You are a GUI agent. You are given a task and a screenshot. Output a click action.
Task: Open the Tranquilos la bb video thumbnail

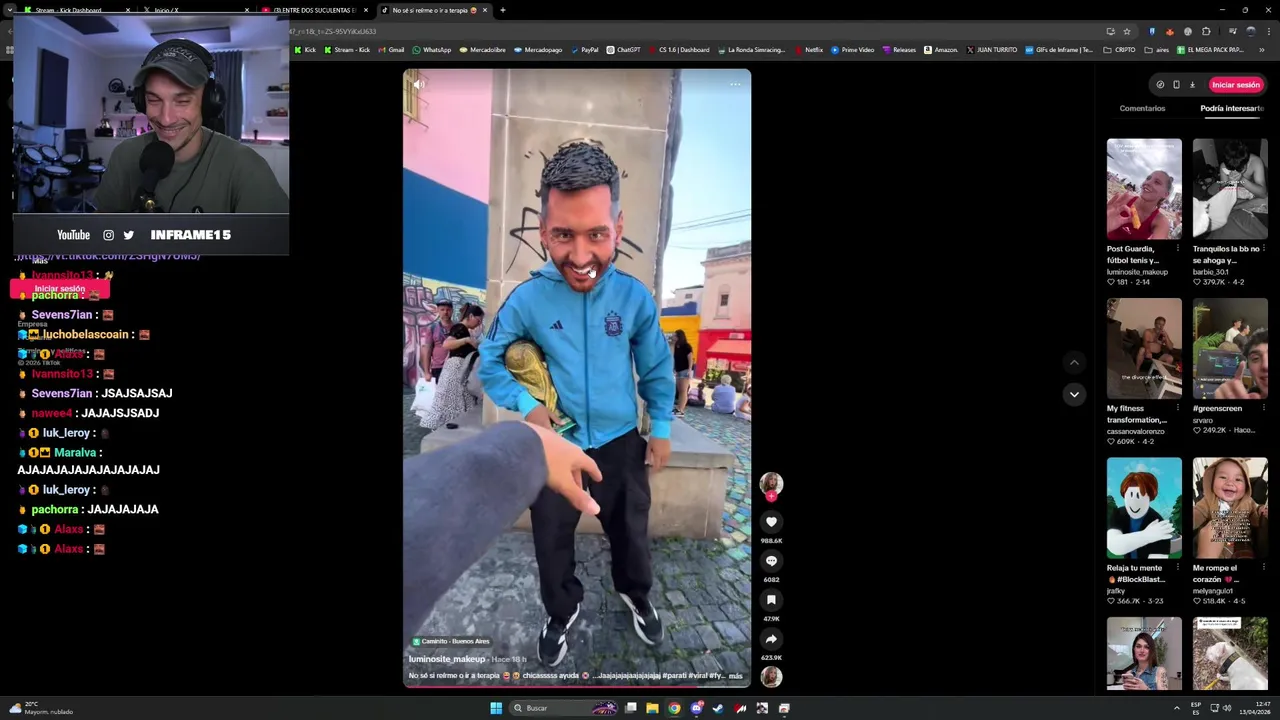point(1230,189)
